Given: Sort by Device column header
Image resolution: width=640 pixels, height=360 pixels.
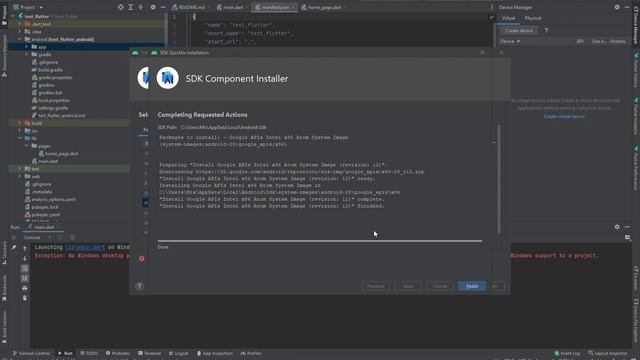Looking at the screenshot, I should (x=510, y=41).
